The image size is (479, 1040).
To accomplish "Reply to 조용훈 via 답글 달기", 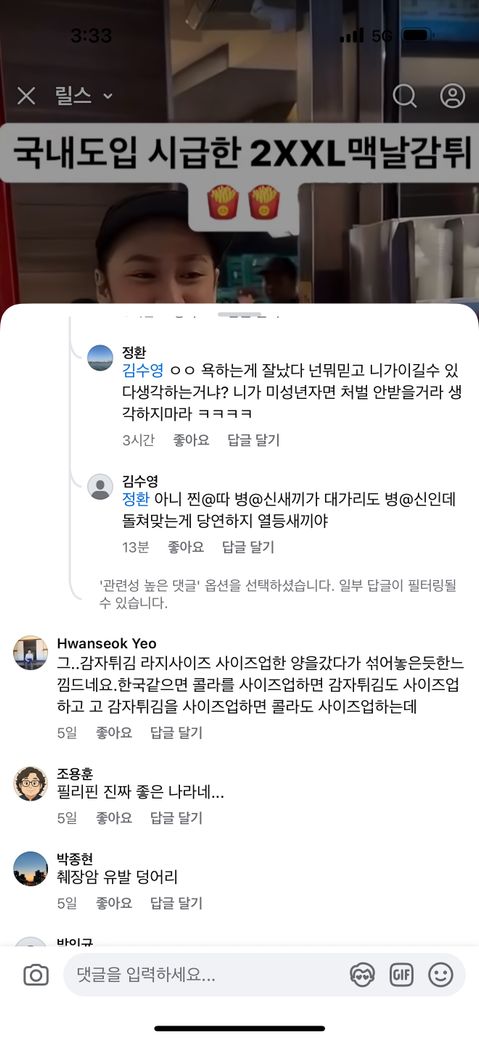I will click(x=176, y=818).
